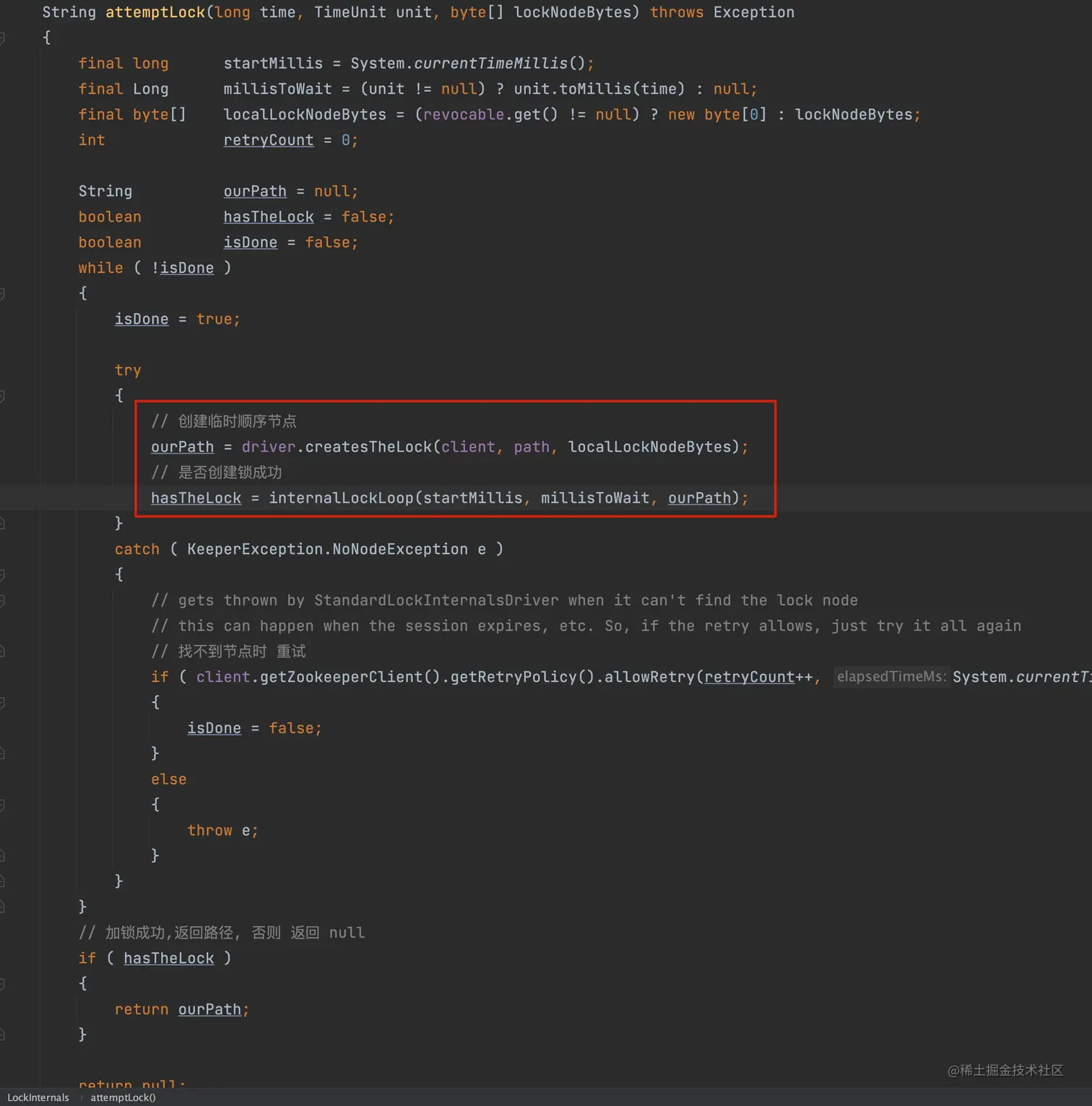
Task: Click the 'try' keyword
Action: click(x=128, y=371)
